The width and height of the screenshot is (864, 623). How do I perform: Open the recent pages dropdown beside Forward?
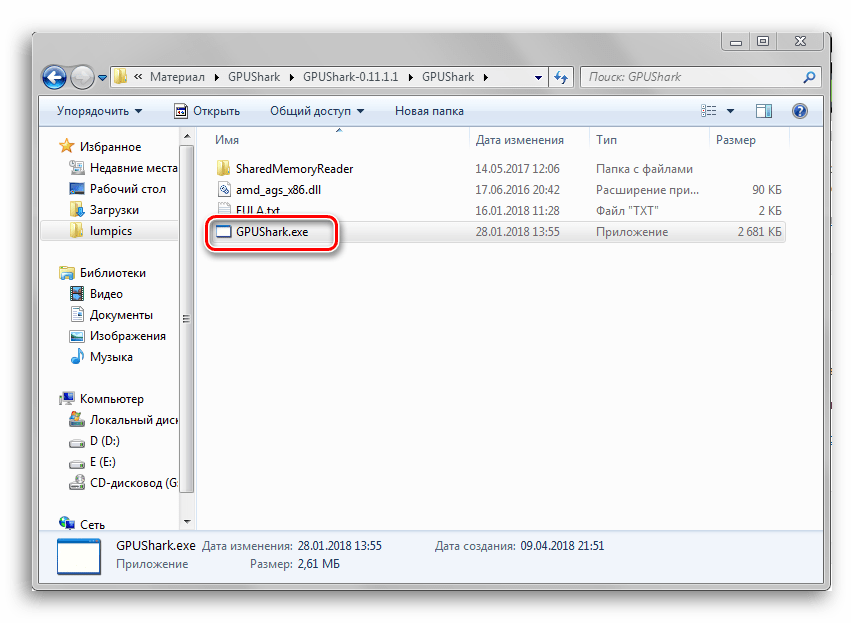point(102,78)
